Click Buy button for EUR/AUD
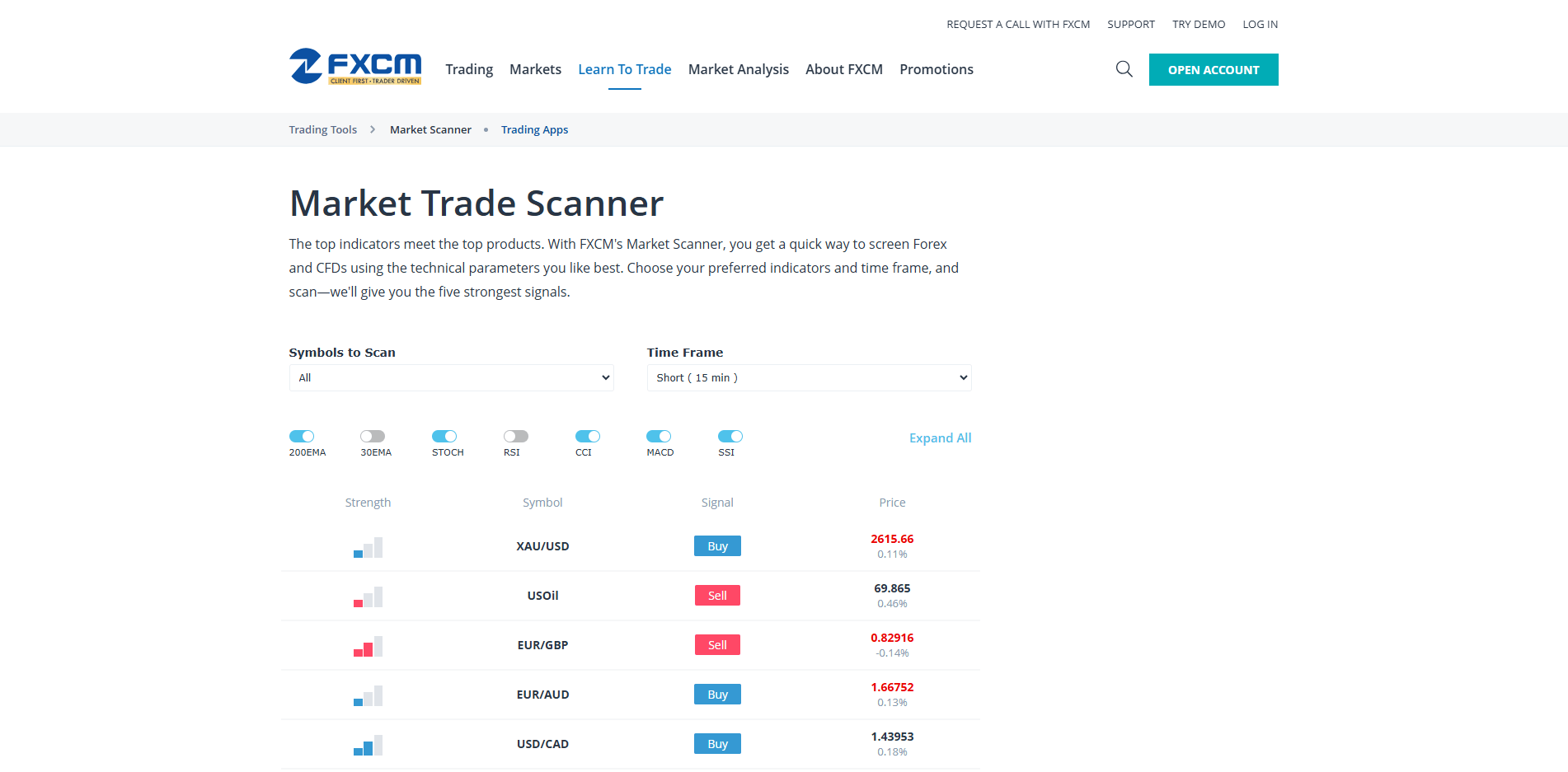This screenshot has width=1568, height=772. pos(717,695)
